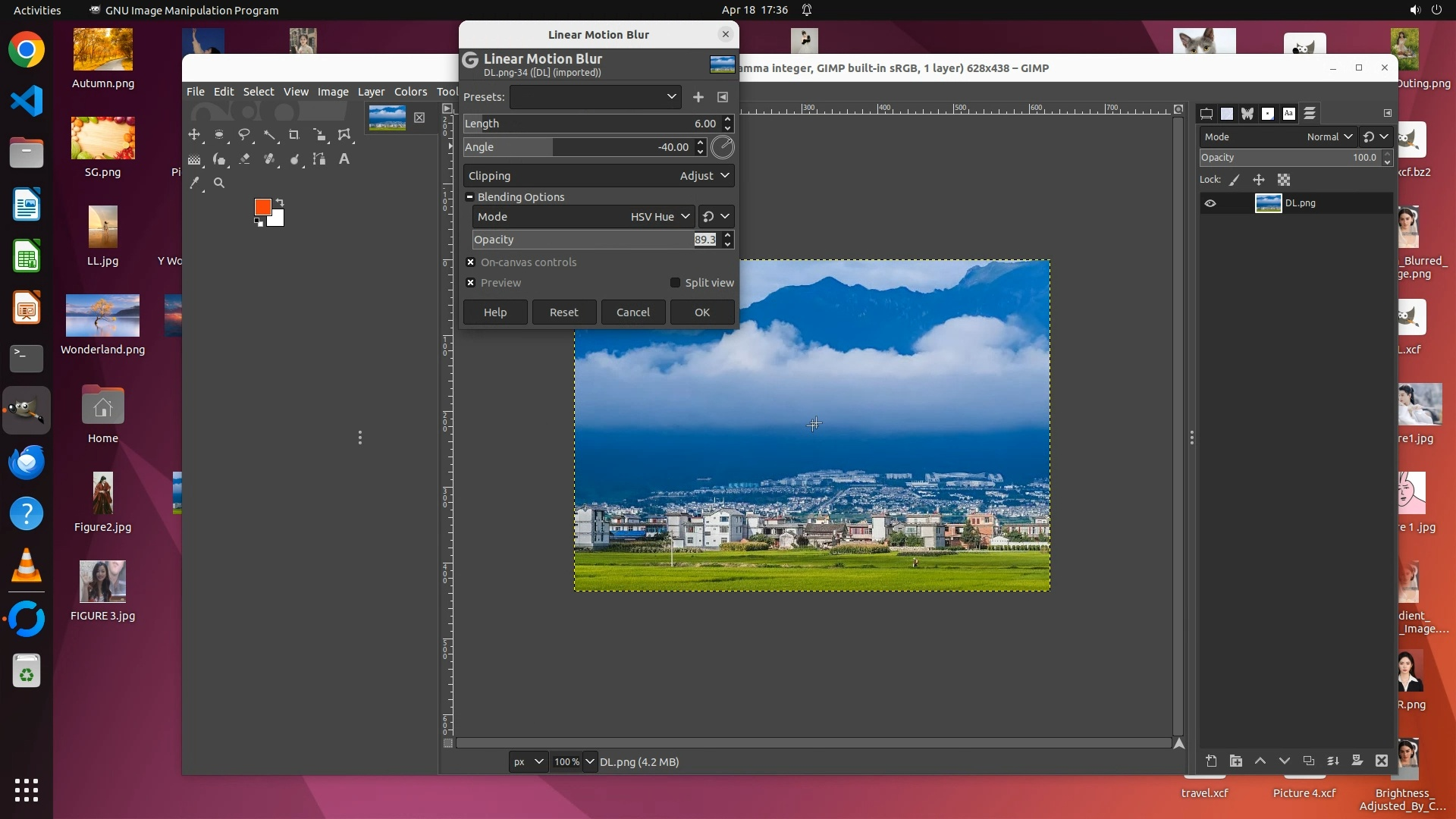The height and width of the screenshot is (819, 1456).
Task: Click the Reset button
Action: click(563, 312)
